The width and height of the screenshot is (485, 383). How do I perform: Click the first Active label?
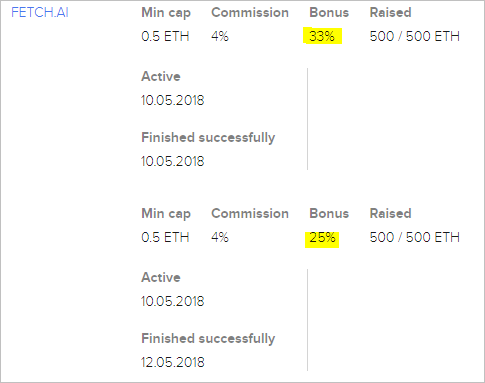click(x=161, y=76)
